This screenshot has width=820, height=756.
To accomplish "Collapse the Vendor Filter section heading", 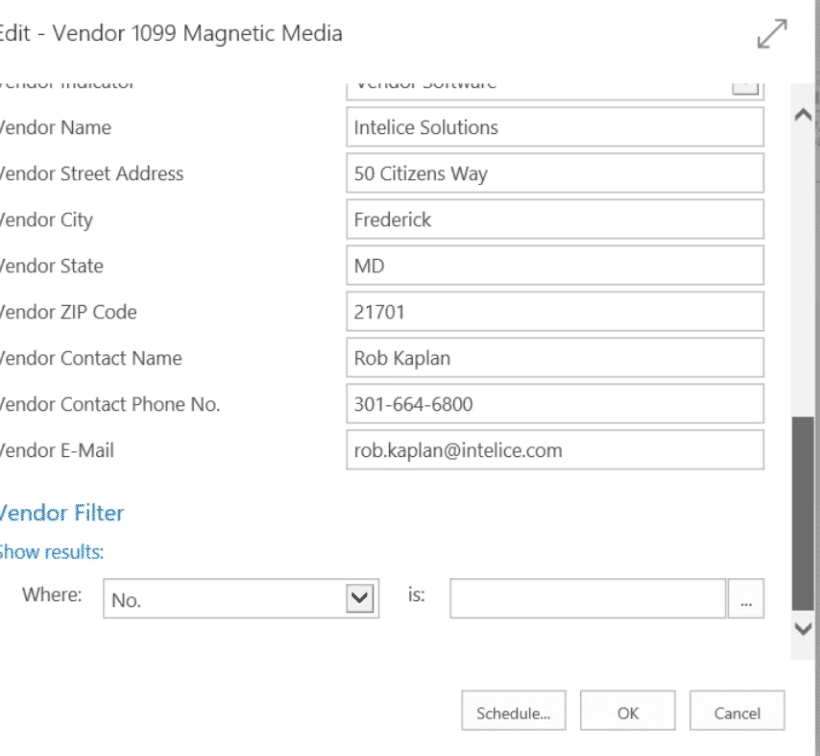I will (x=62, y=513).
